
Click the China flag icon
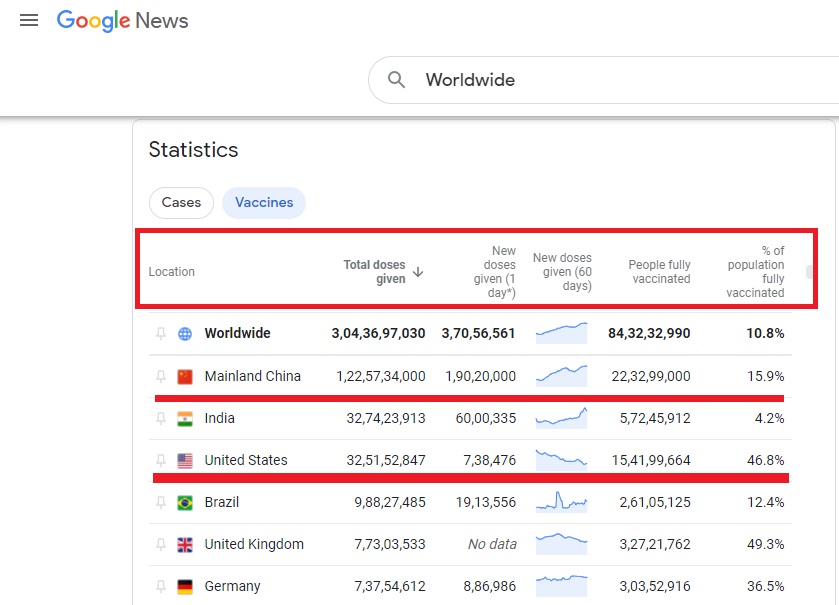185,377
